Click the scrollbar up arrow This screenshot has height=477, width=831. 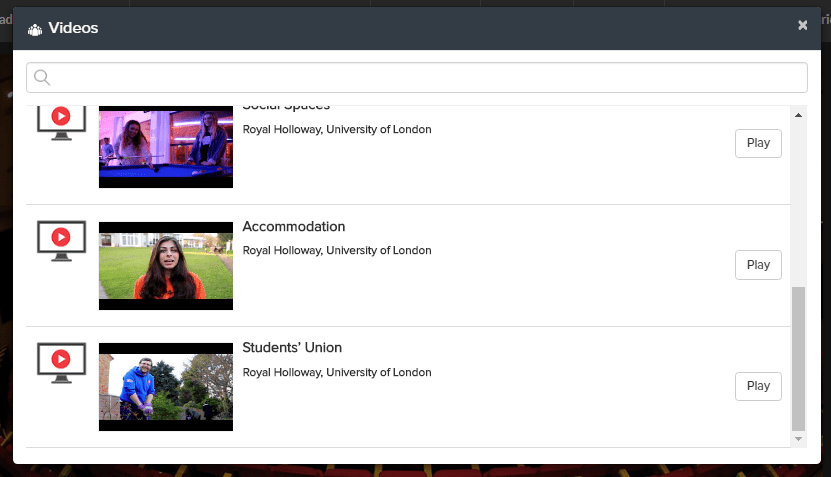tap(798, 116)
